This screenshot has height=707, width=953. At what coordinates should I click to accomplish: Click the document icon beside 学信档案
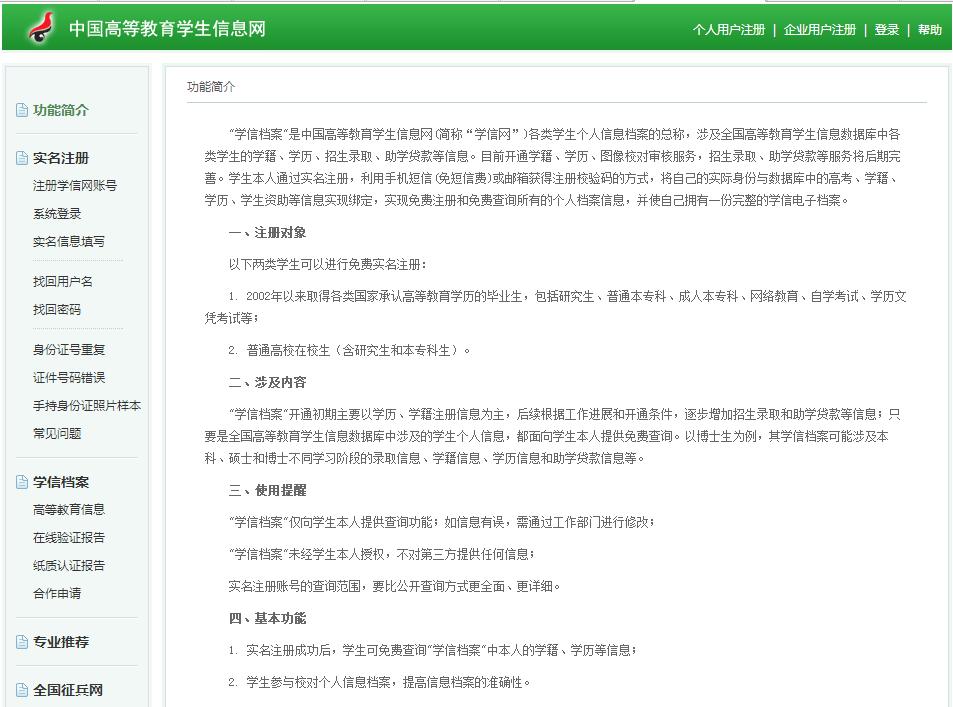(22, 482)
